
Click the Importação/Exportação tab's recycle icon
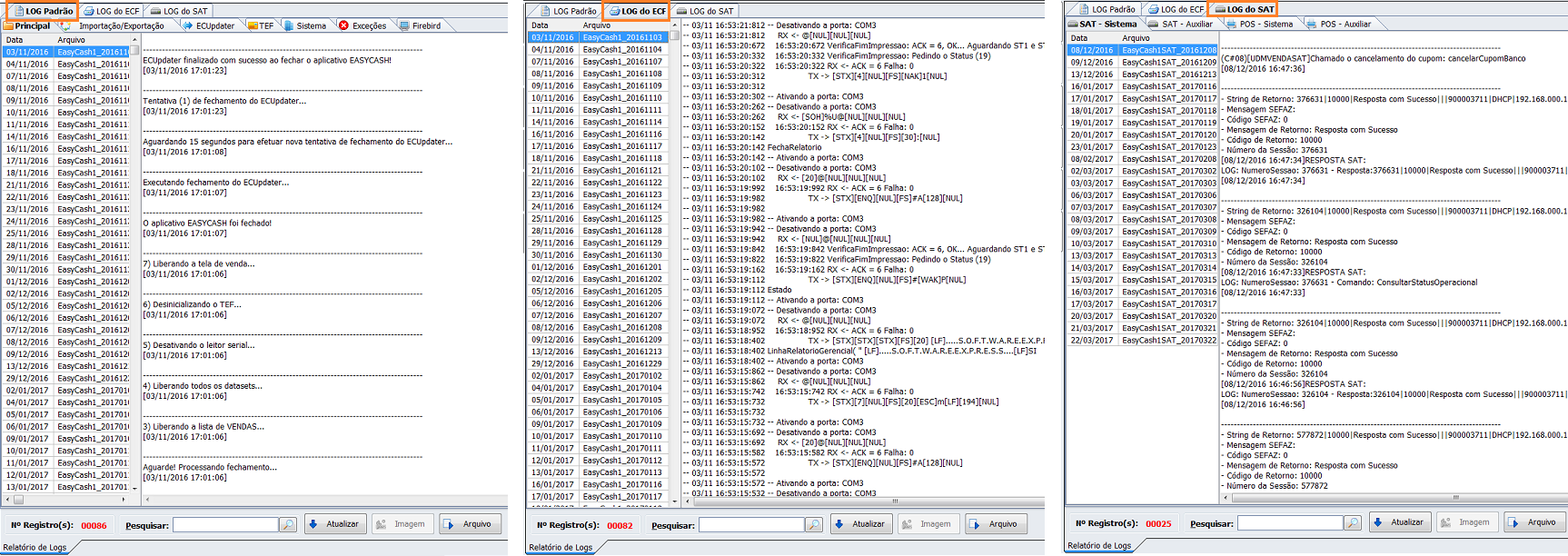pos(66,25)
